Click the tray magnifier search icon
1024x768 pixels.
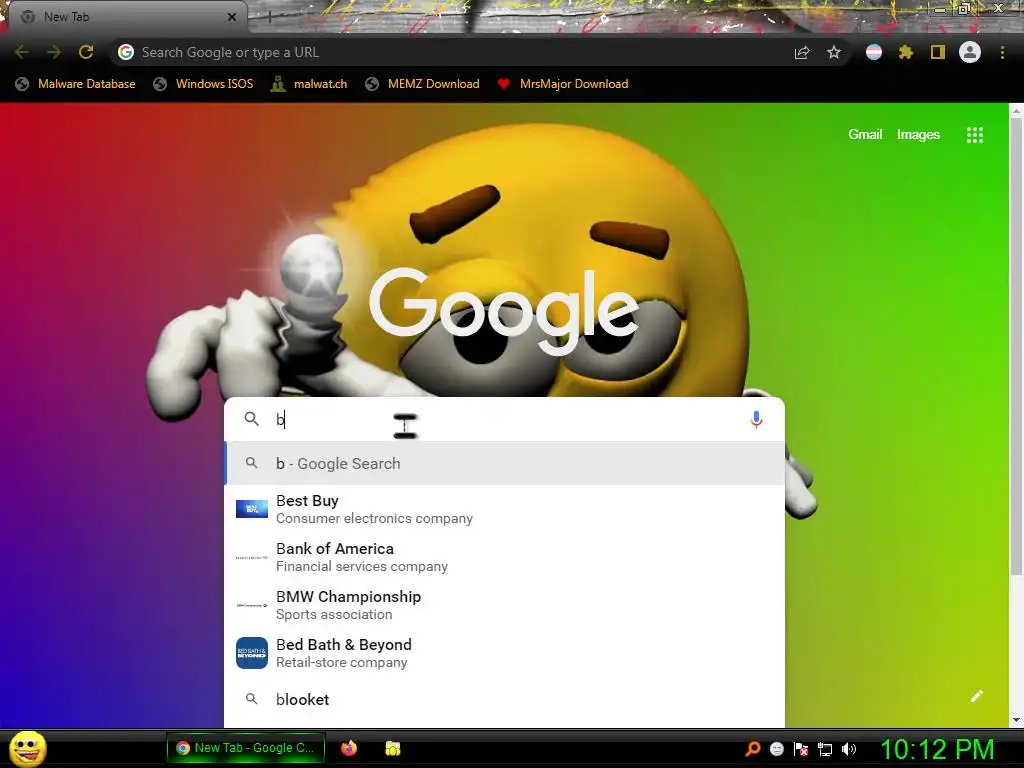pos(752,748)
